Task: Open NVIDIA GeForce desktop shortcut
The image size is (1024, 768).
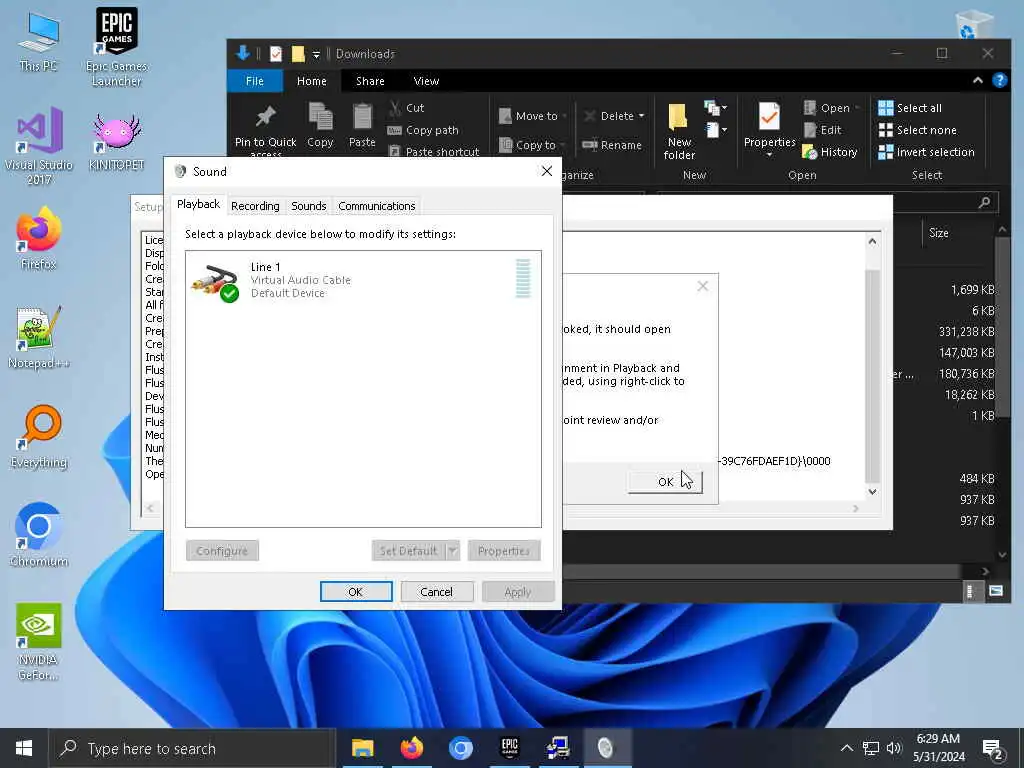Action: [x=39, y=641]
